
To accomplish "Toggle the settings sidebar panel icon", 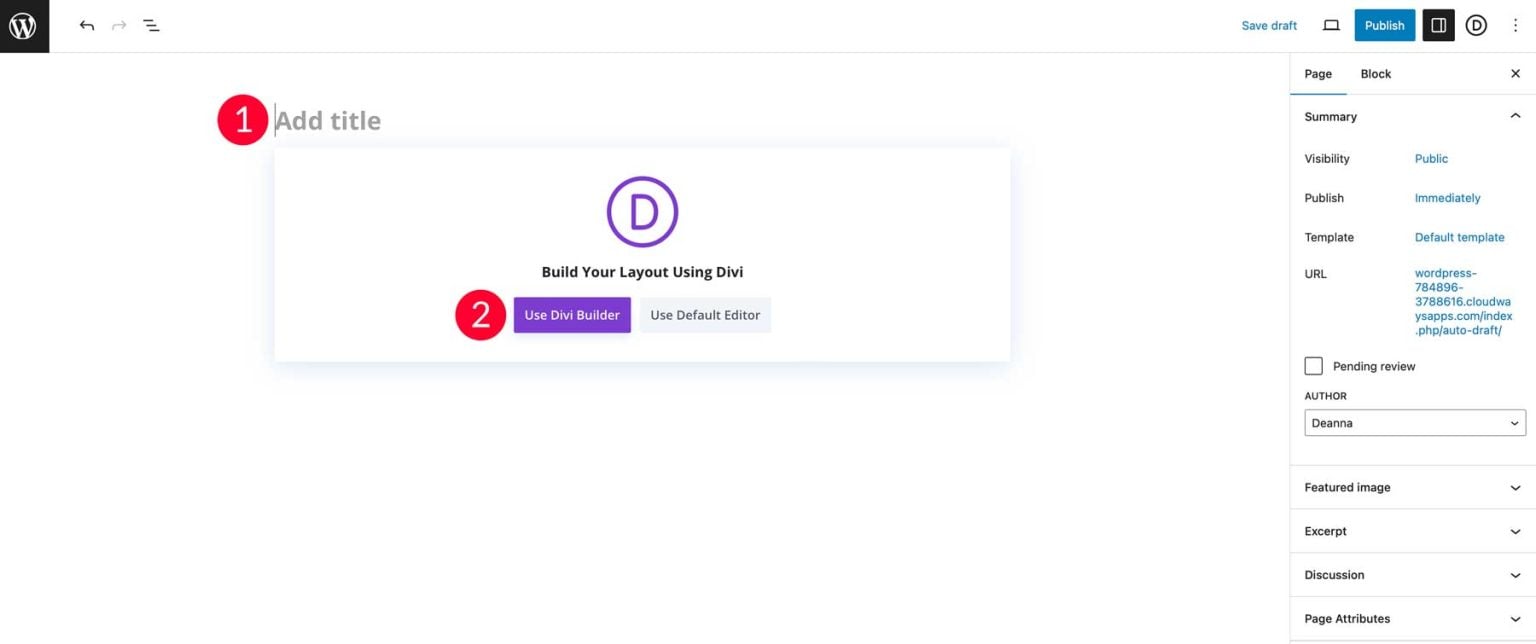I will tap(1438, 25).
